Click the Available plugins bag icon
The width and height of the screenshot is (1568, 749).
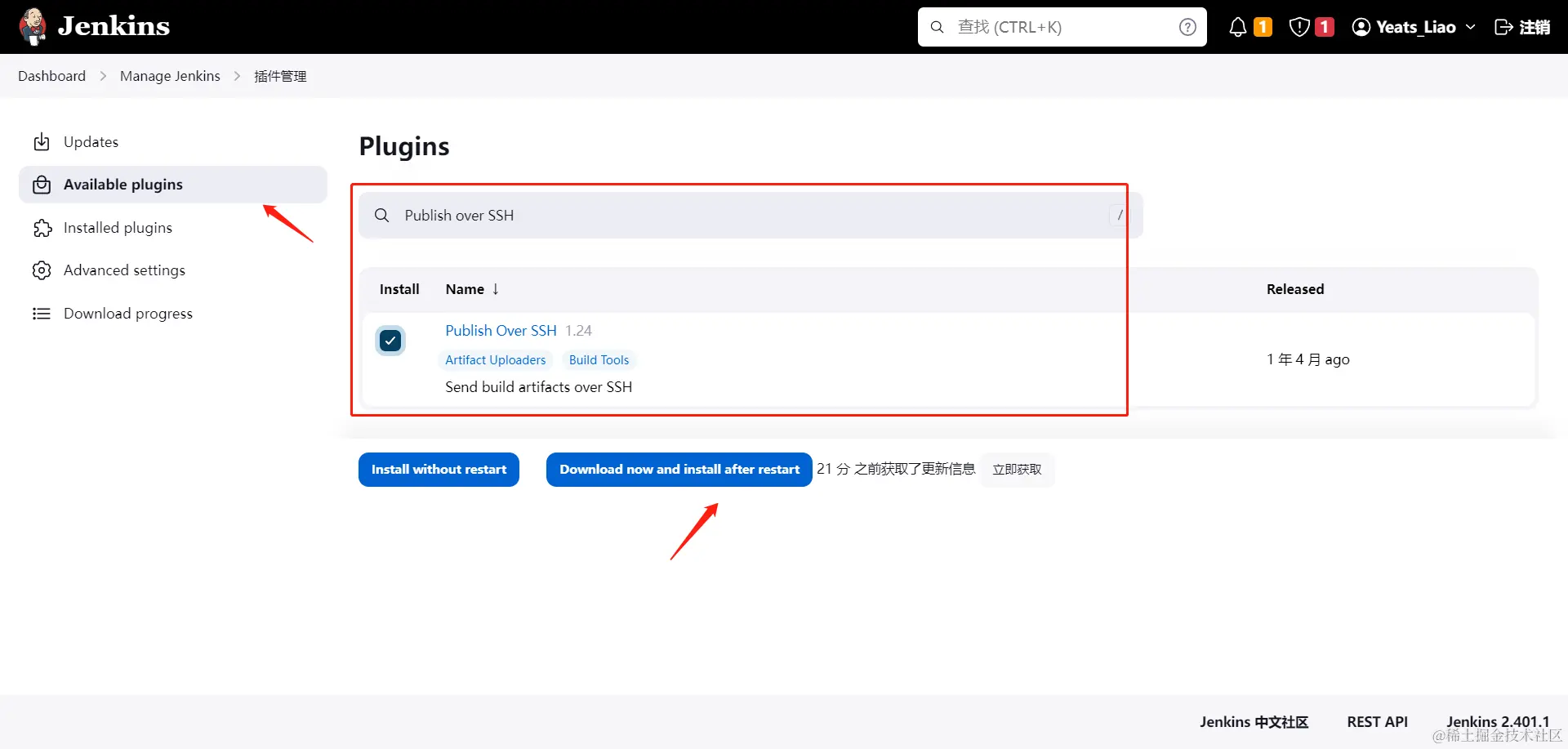(x=42, y=185)
